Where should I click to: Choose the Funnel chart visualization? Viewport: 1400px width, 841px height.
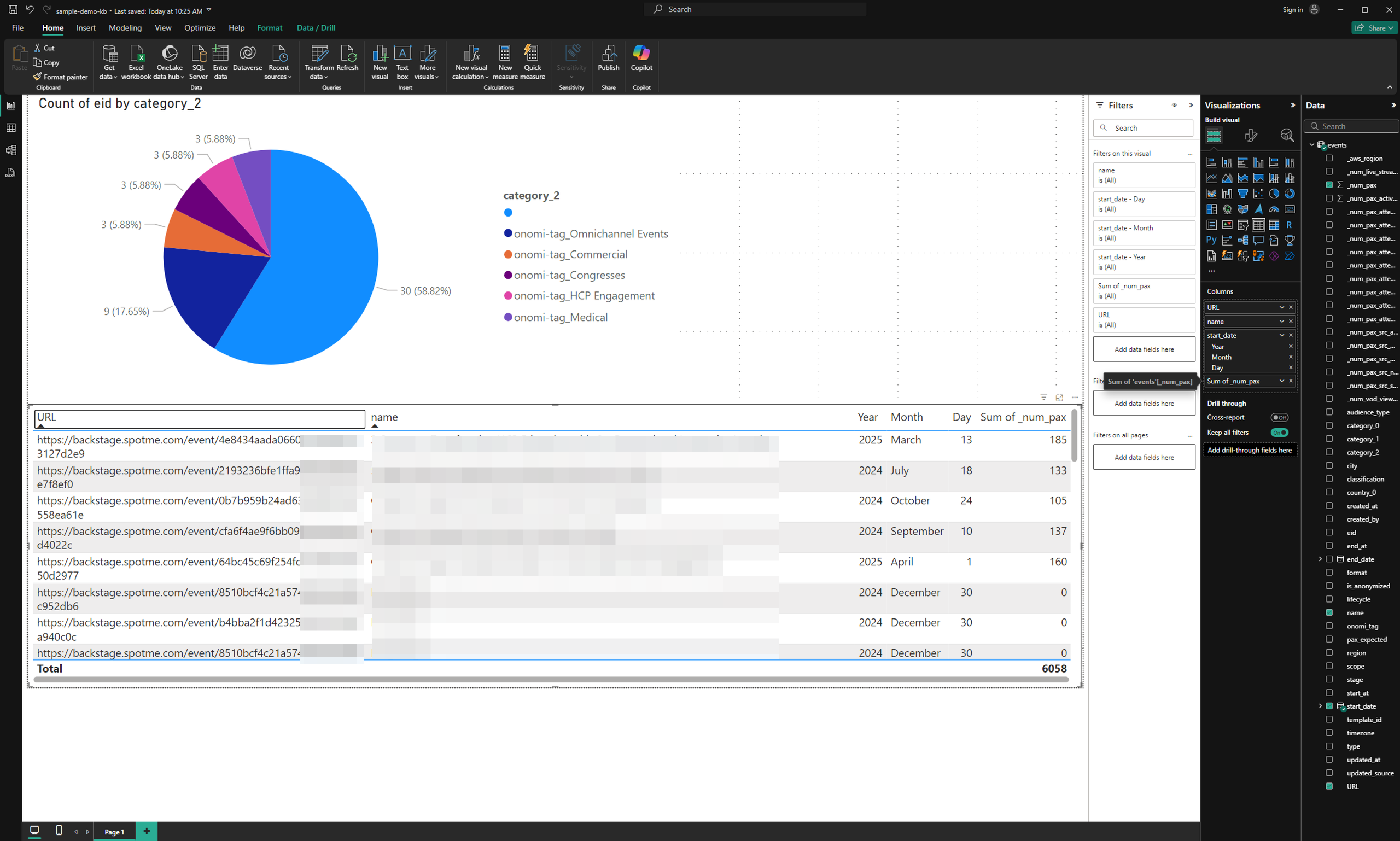(x=1242, y=194)
